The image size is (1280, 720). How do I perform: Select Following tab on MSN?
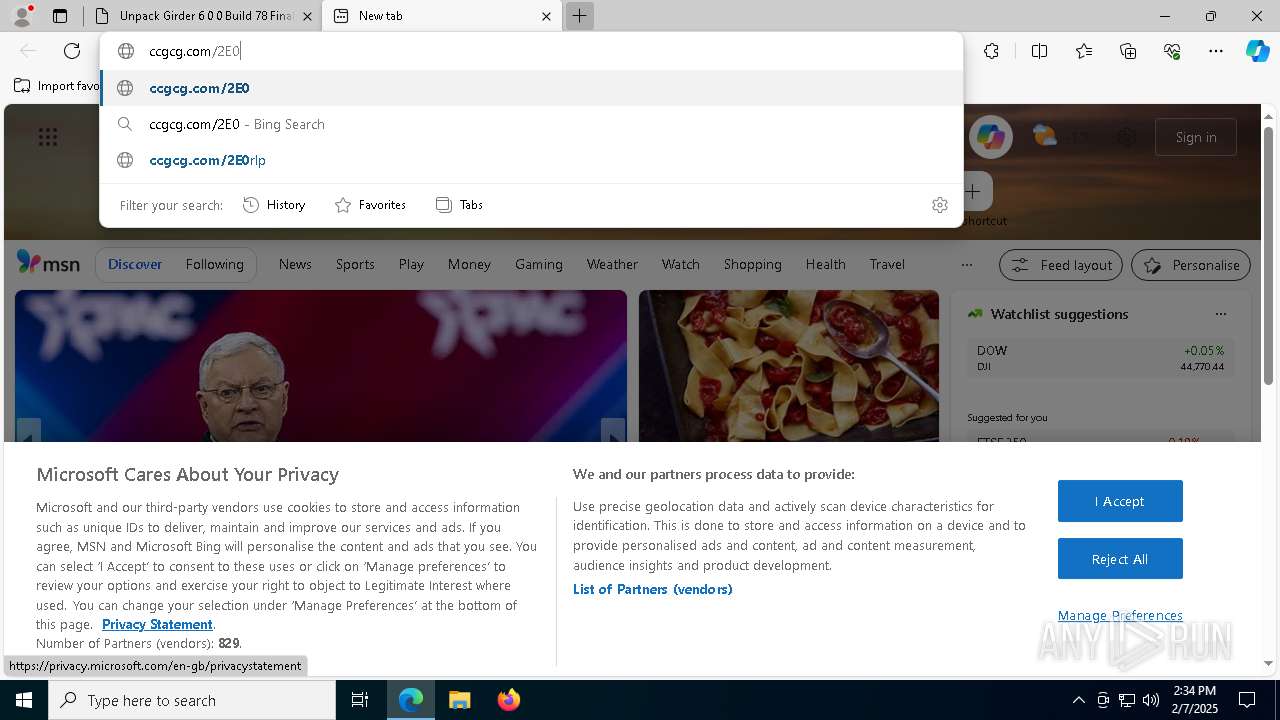(214, 264)
